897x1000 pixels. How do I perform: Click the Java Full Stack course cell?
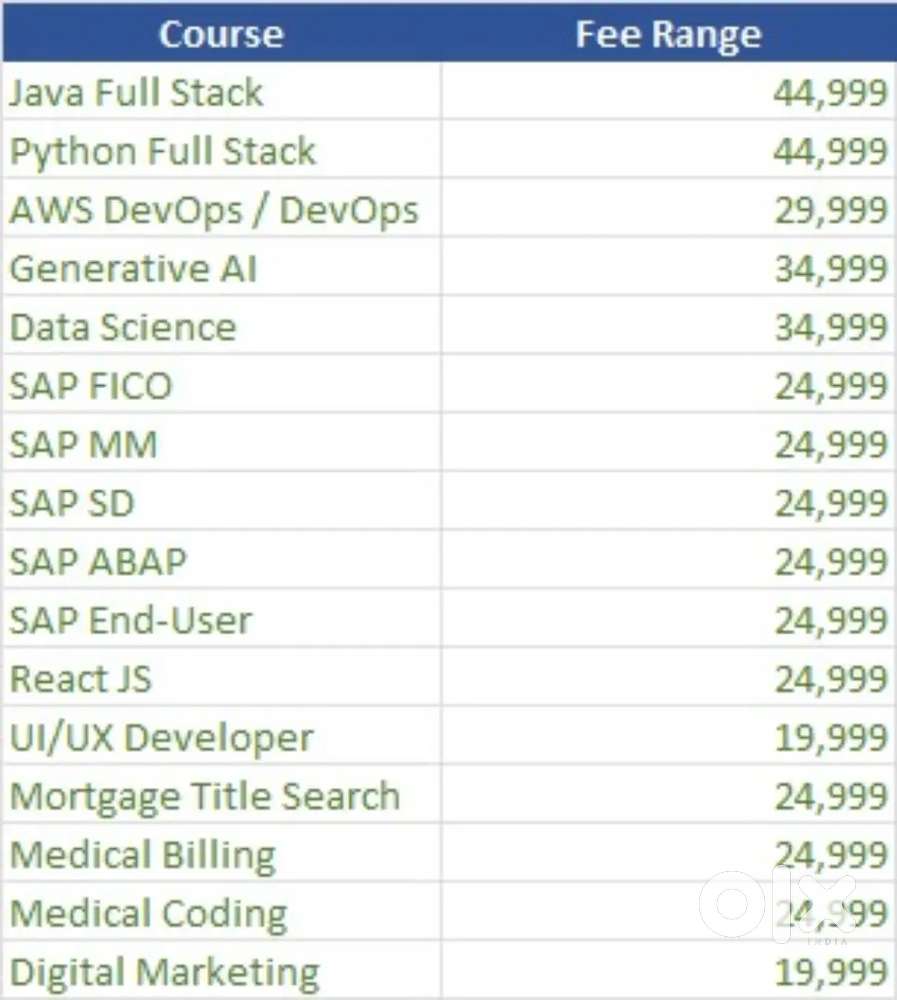(x=136, y=93)
